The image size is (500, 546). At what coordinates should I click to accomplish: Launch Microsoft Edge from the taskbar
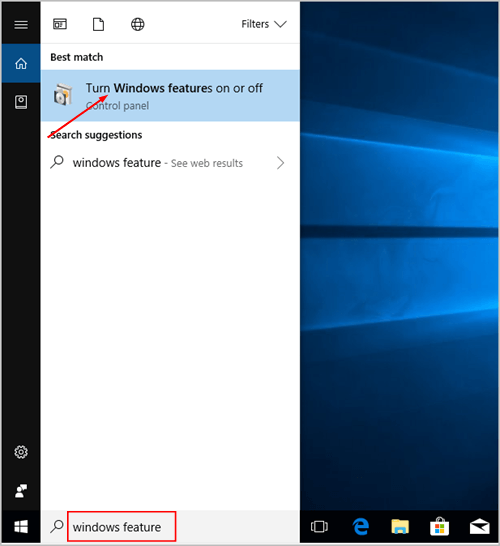(x=361, y=526)
